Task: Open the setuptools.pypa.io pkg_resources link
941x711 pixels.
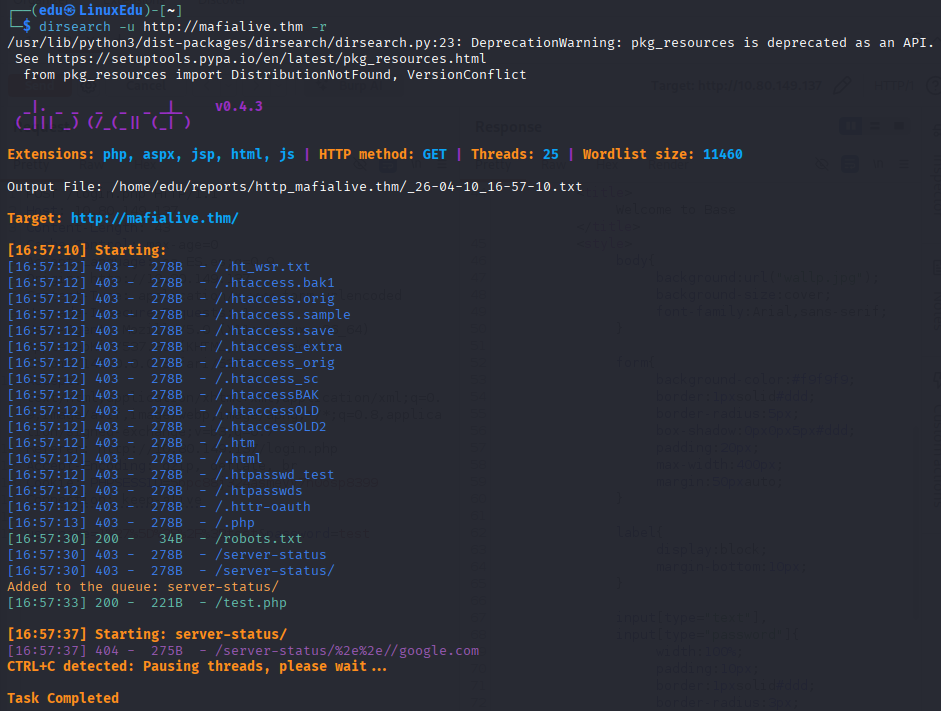Action: click(266, 59)
